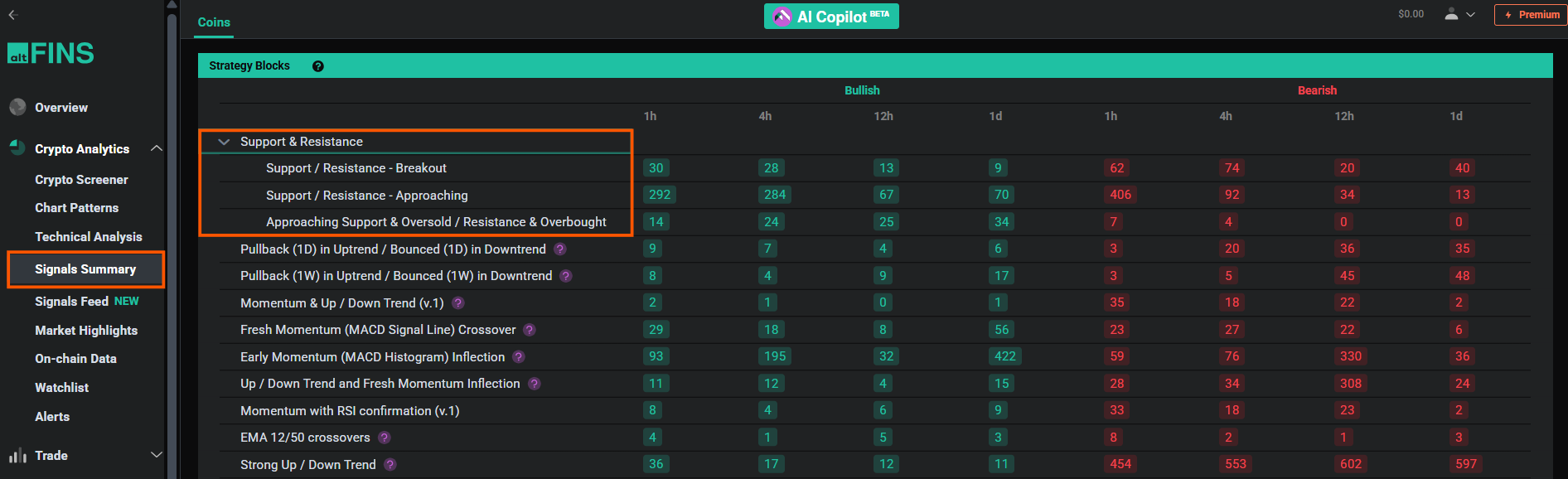The height and width of the screenshot is (479, 1568).
Task: Go to Chart Patterns page
Action: click(x=76, y=208)
